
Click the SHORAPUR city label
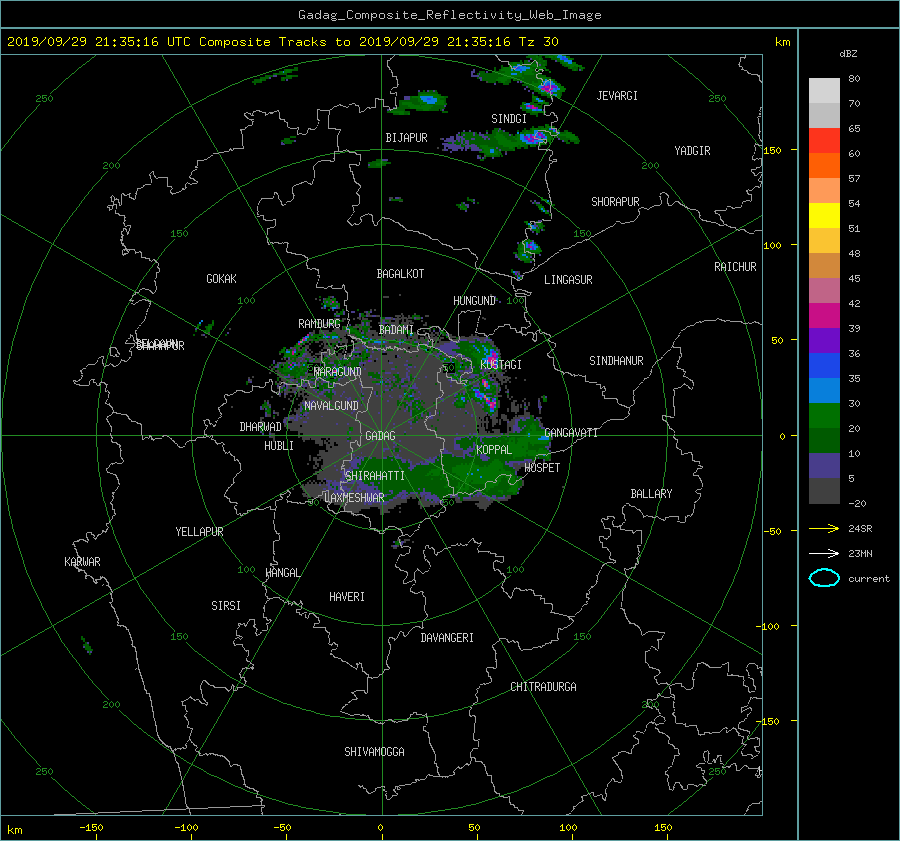coord(615,202)
